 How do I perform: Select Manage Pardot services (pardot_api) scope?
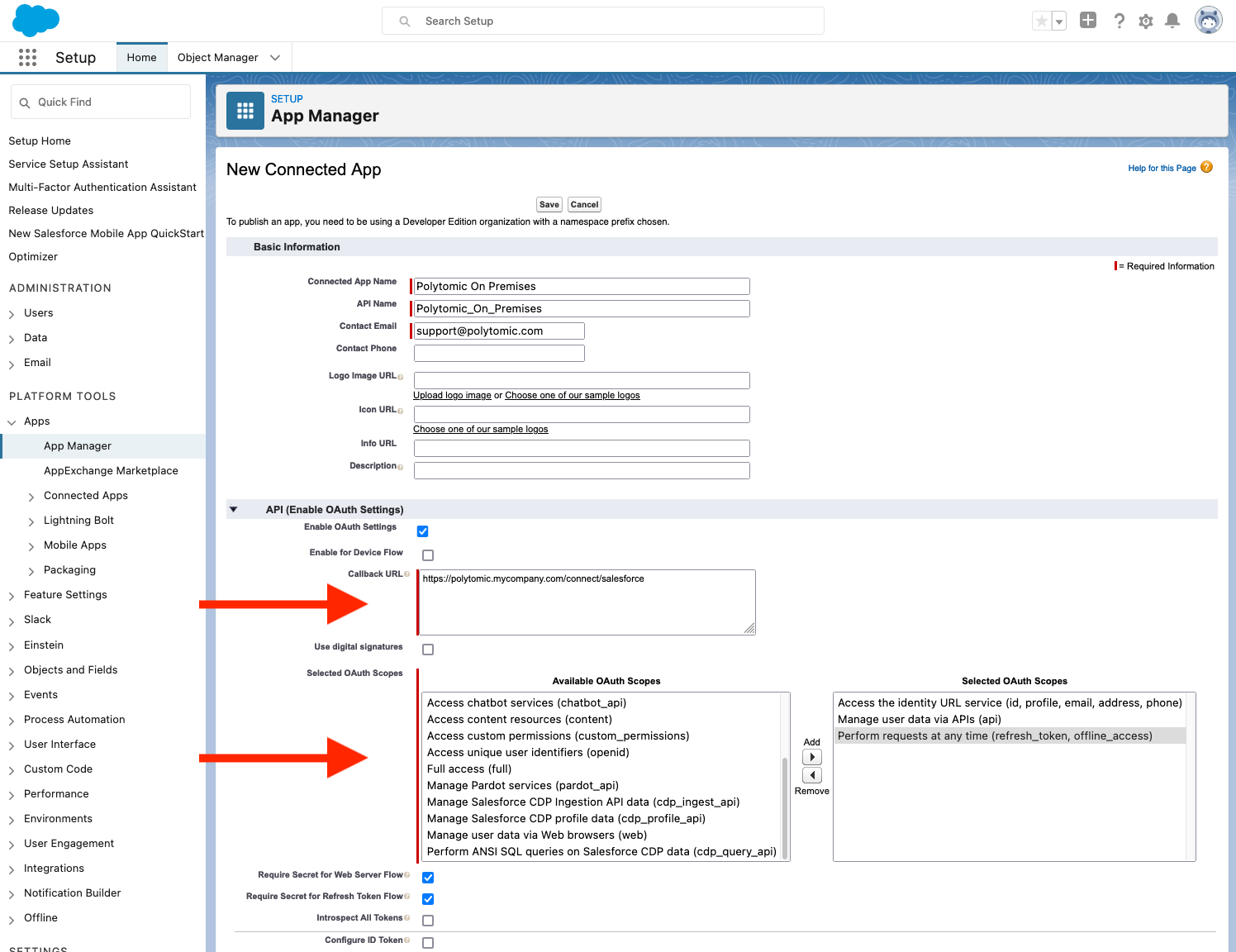point(523,786)
